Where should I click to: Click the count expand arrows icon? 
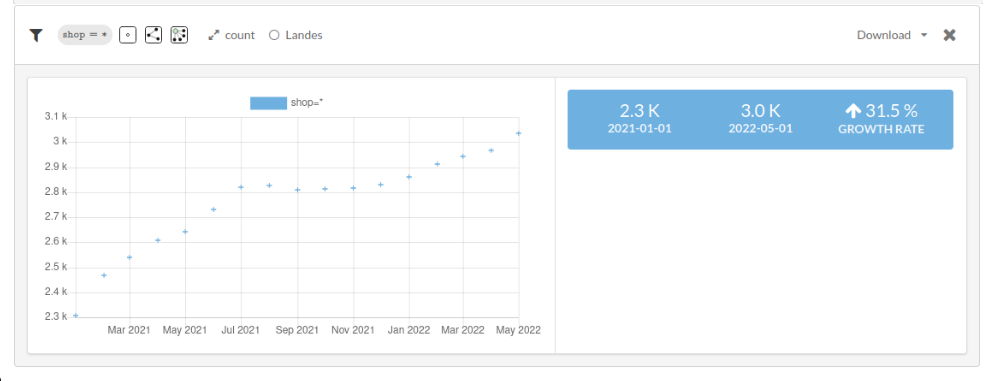(213, 36)
